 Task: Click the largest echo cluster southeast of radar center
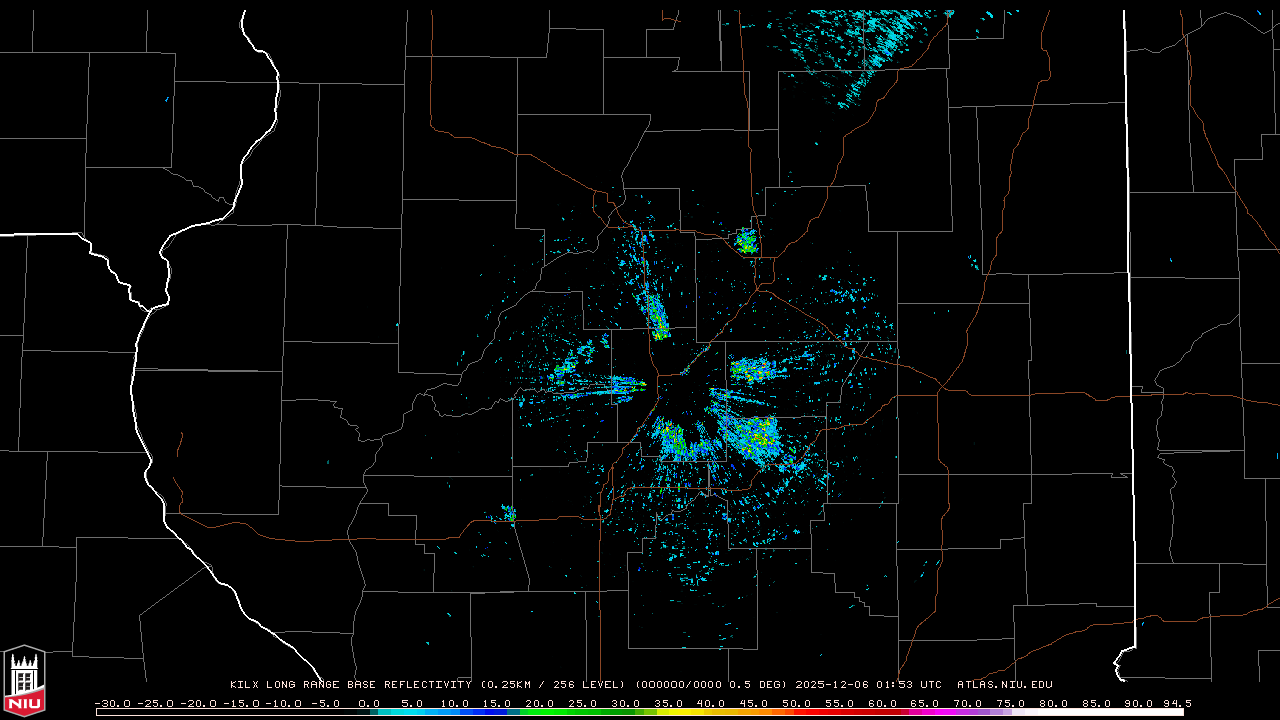[752, 436]
